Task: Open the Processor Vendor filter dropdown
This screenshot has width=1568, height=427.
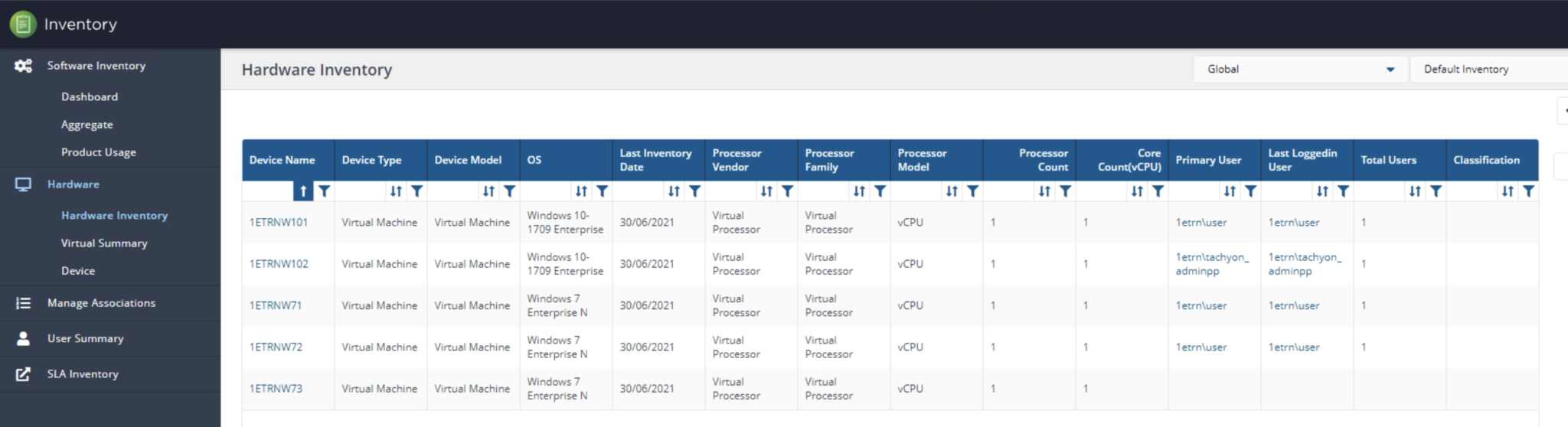Action: pyautogui.click(x=788, y=191)
